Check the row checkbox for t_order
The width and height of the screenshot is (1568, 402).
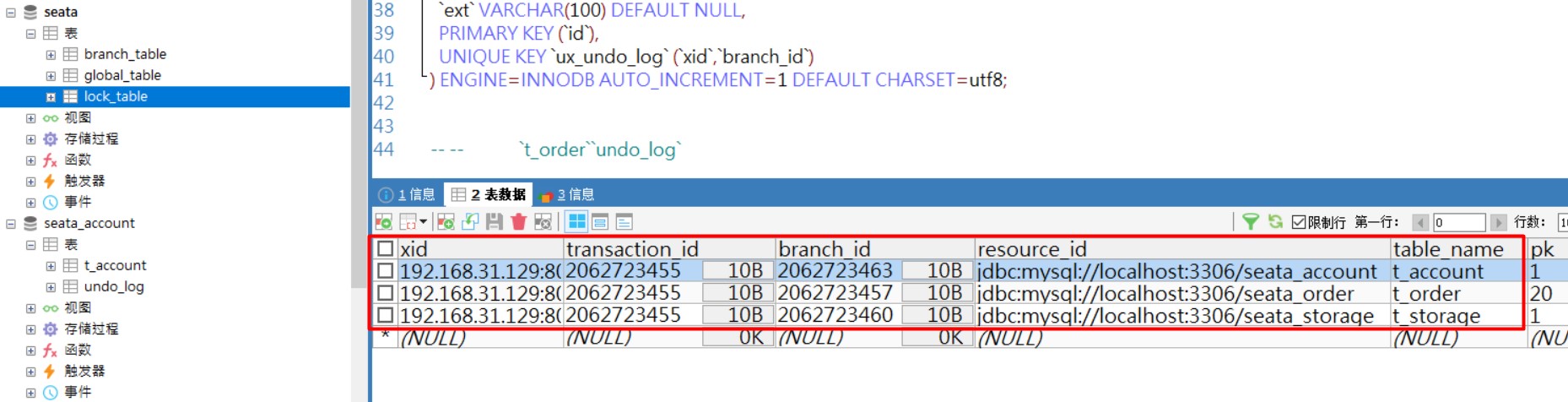pyautogui.click(x=385, y=292)
